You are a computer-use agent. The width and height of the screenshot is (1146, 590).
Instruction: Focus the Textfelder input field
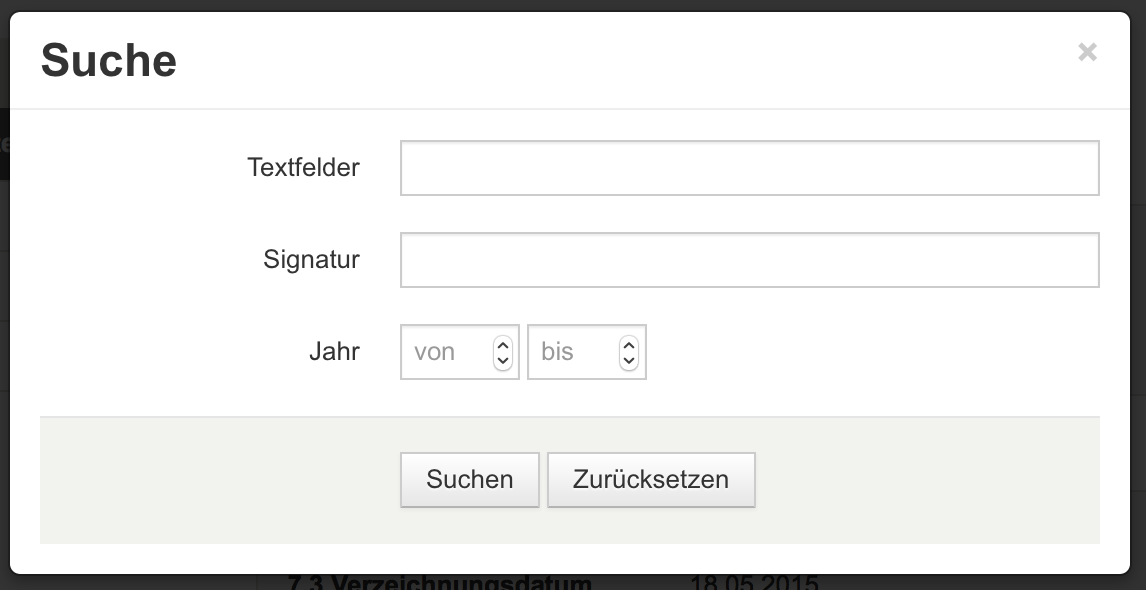(x=749, y=168)
